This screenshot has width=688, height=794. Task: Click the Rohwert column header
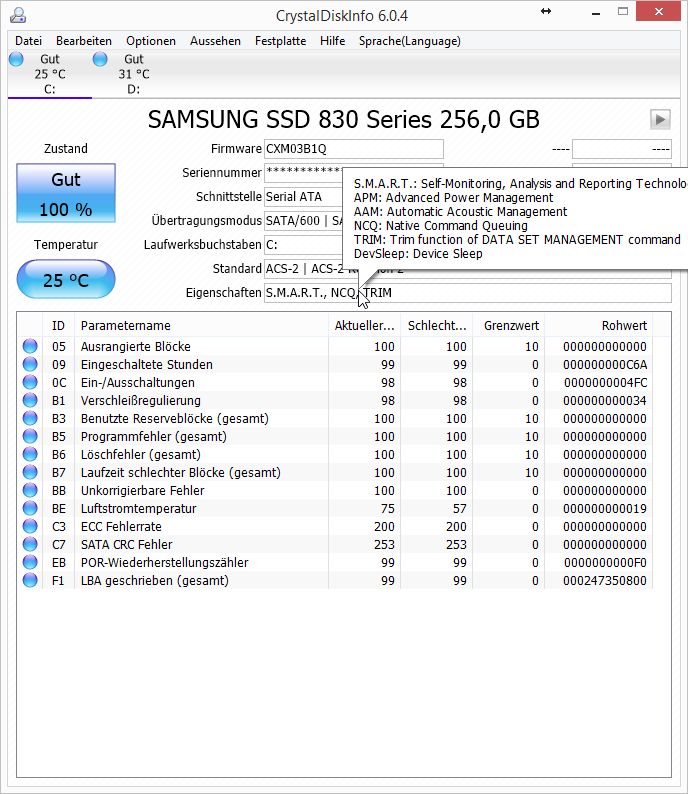click(x=598, y=326)
